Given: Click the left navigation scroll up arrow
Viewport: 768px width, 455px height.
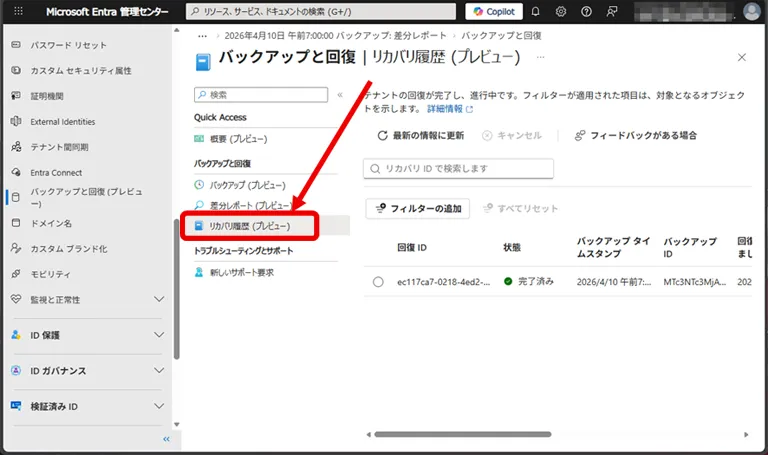Looking at the screenshot, I should click(x=177, y=30).
